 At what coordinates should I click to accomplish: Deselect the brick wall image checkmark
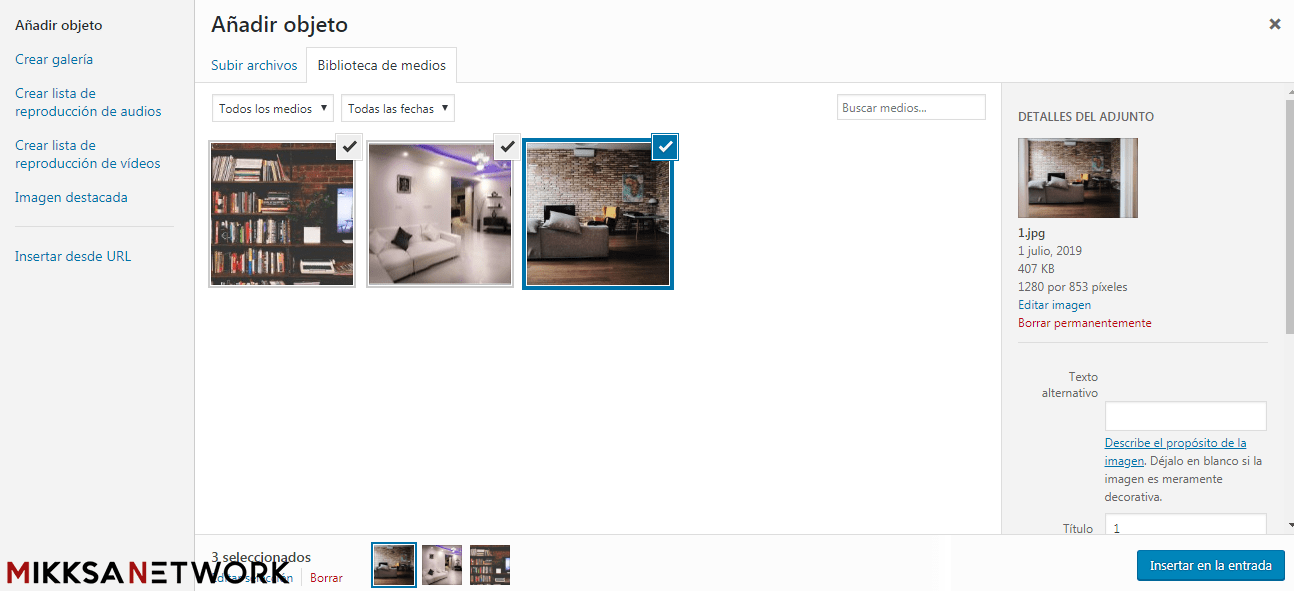click(666, 147)
